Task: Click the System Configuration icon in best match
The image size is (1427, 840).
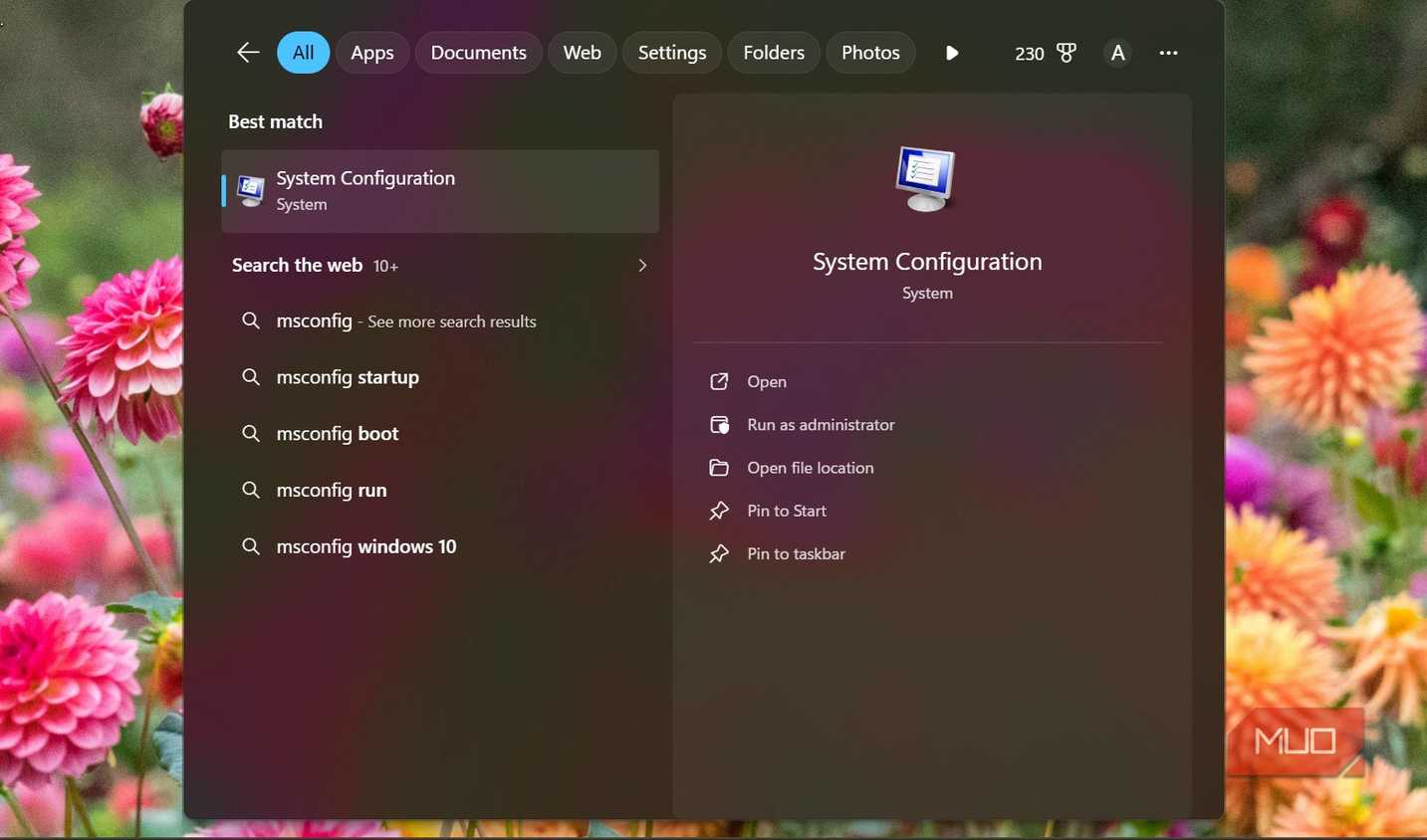Action: 251,190
